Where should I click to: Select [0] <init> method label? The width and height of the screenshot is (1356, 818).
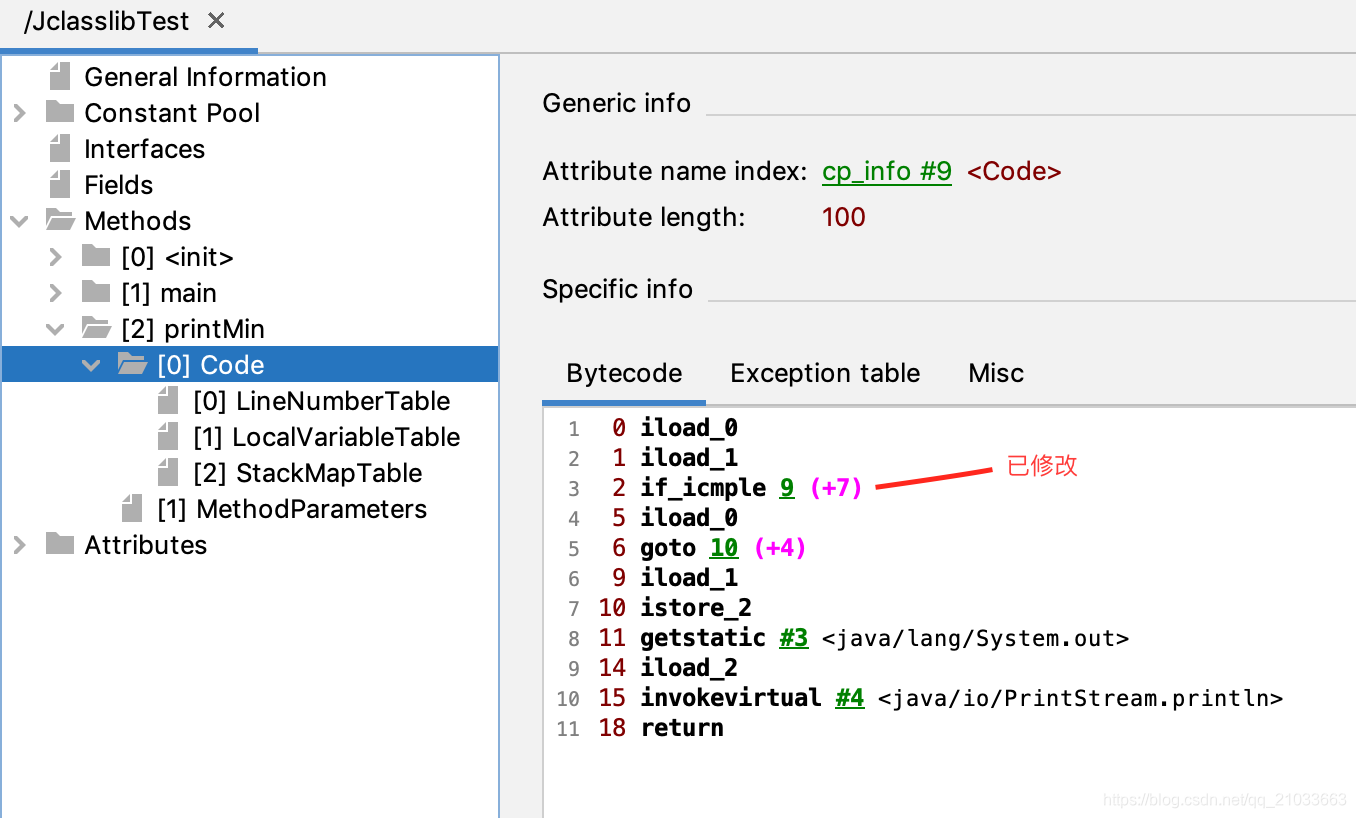click(177, 257)
